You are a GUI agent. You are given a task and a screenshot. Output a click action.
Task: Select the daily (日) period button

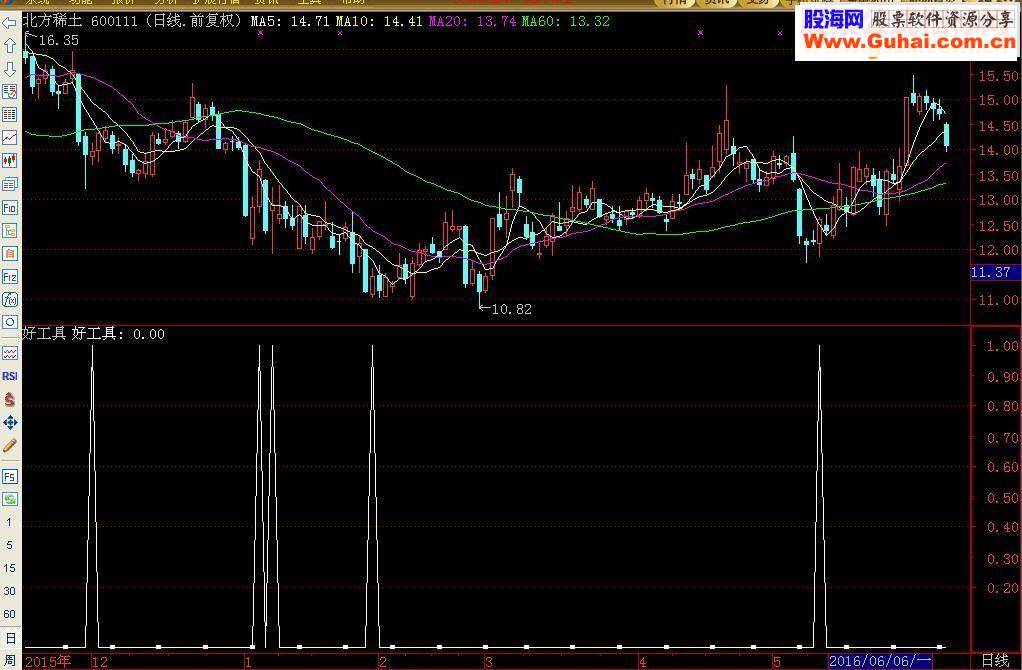[9, 638]
